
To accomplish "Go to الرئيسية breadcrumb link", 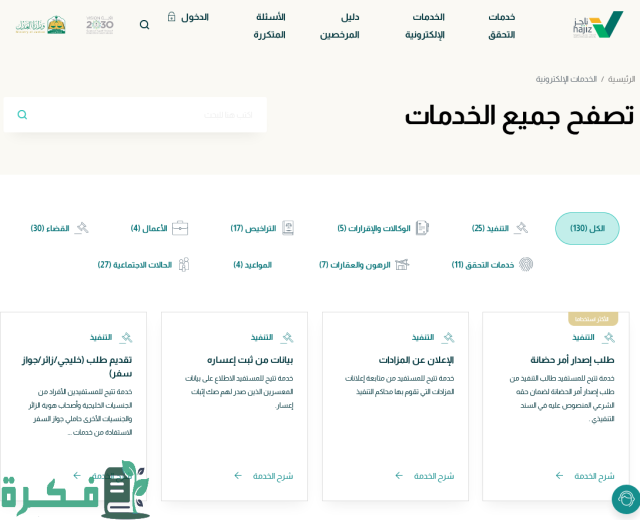I will click(x=622, y=79).
